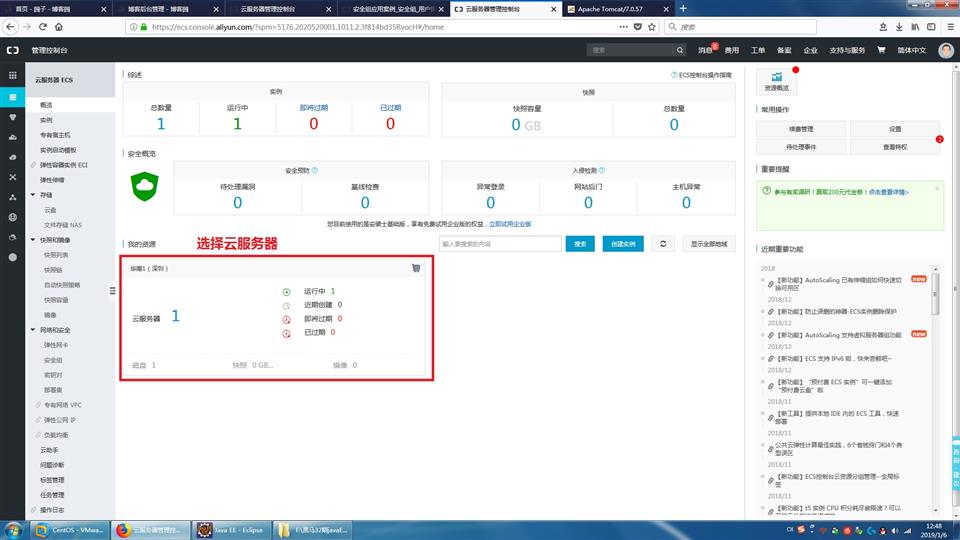Screen dimensions: 960x540
Task: Select 安全组 in sidebar
Action: pos(53,360)
